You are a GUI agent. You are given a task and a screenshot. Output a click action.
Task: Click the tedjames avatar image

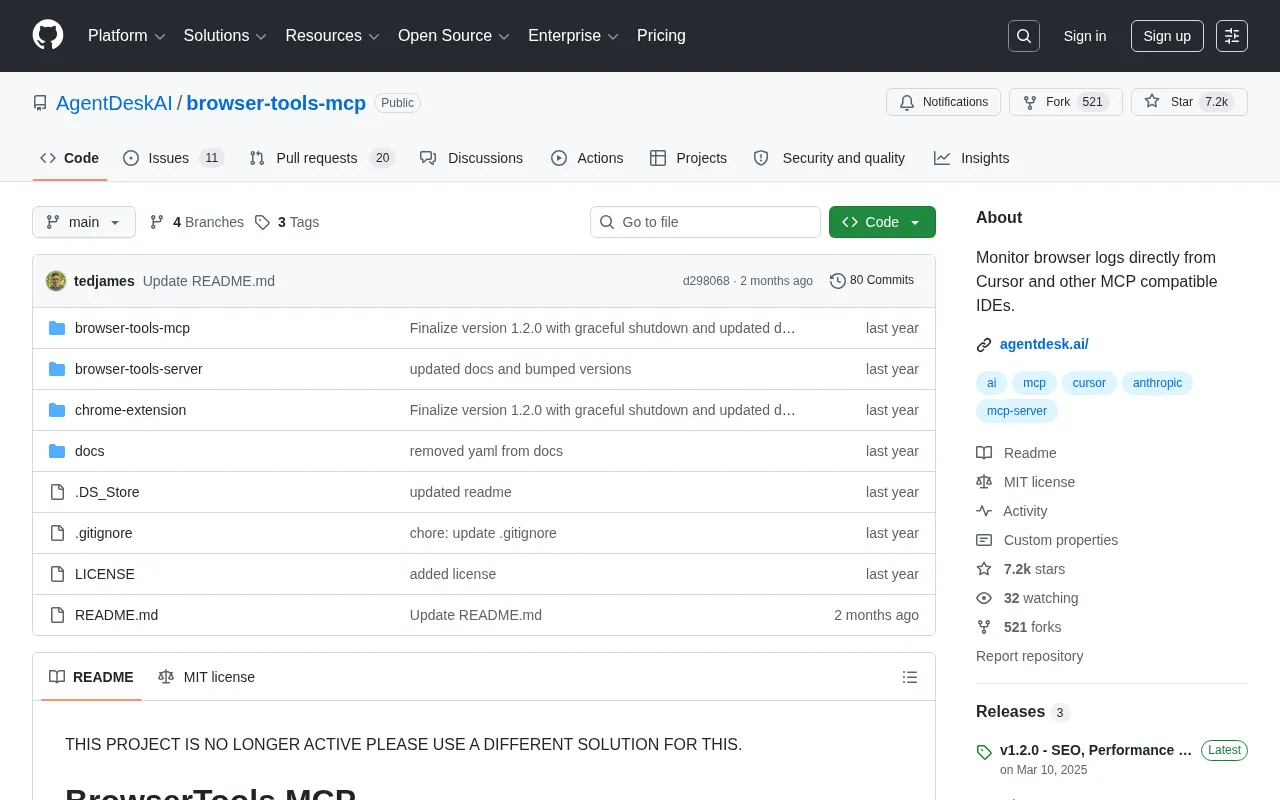56,281
